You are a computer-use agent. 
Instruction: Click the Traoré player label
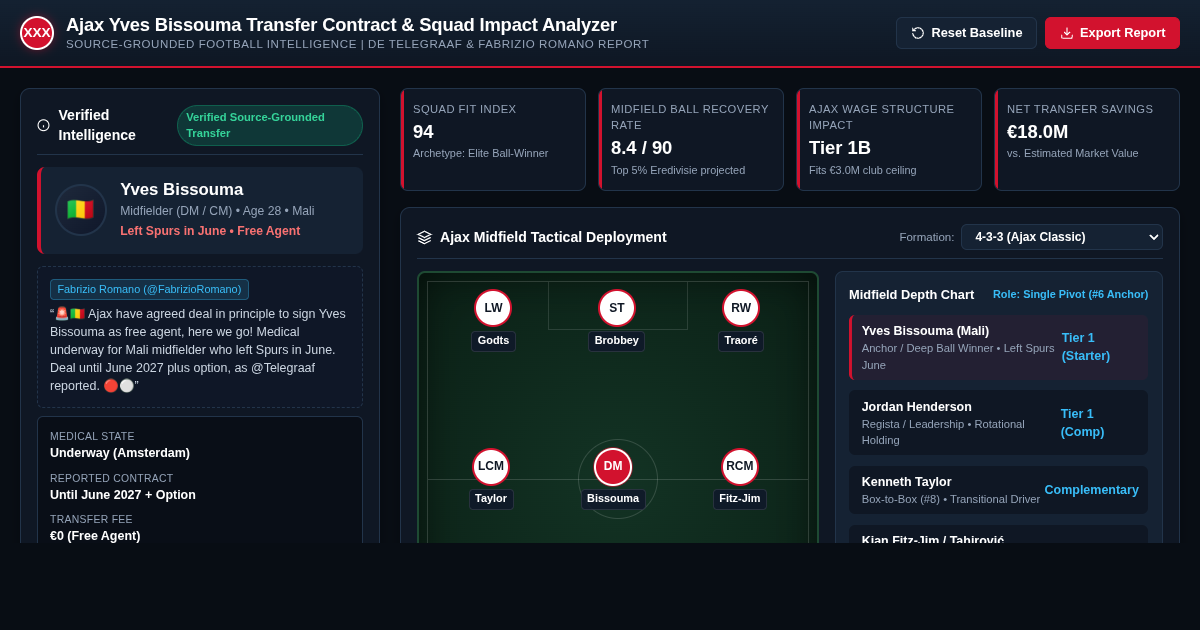pos(741,341)
